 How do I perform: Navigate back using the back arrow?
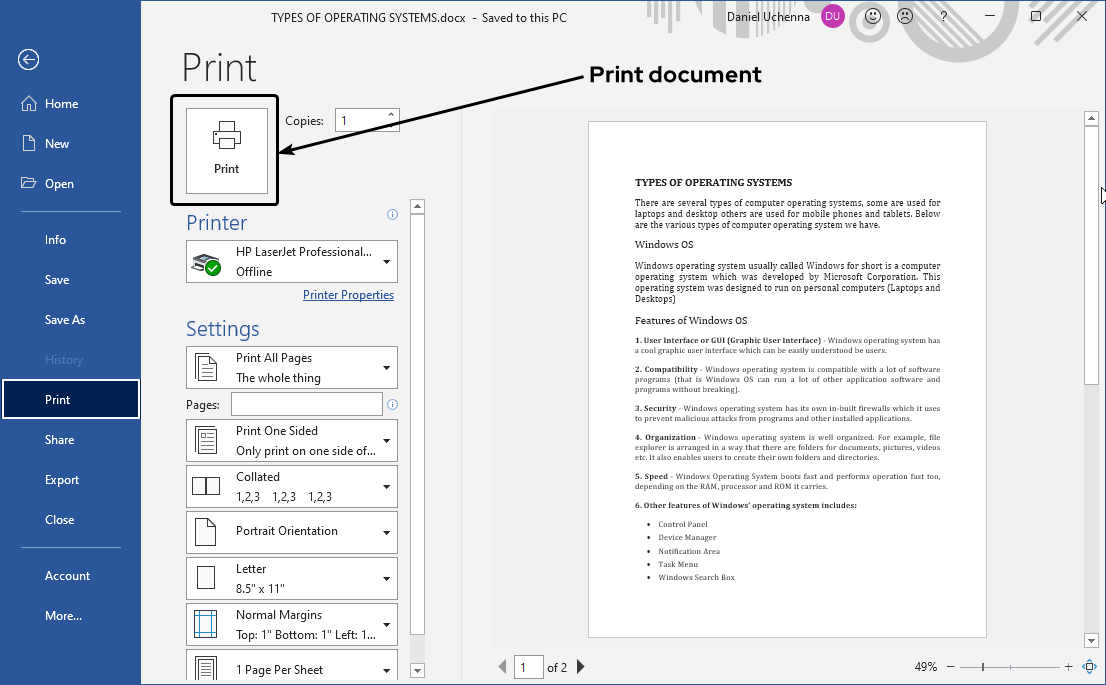coord(28,60)
